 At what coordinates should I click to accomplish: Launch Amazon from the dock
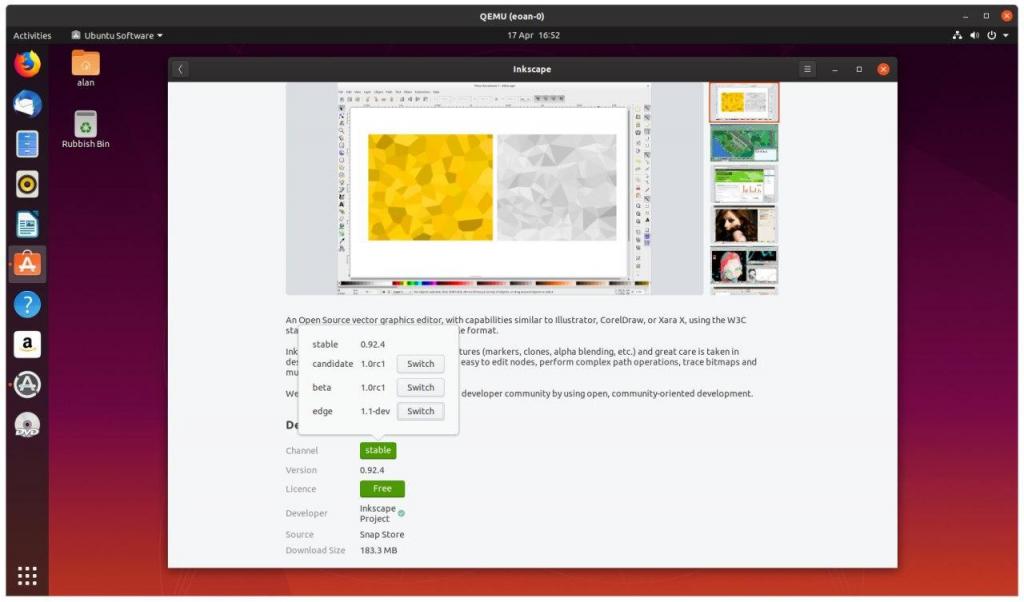click(27, 344)
